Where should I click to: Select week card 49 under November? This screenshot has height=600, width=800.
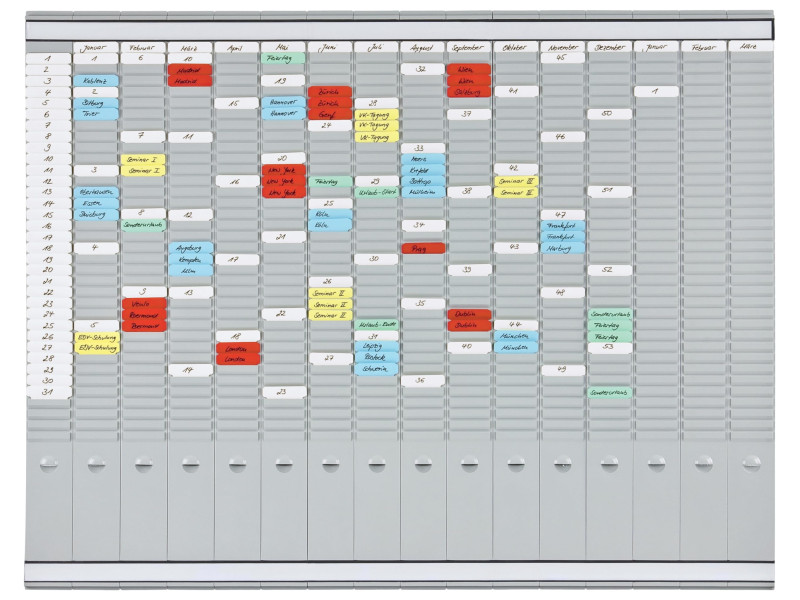[562, 369]
